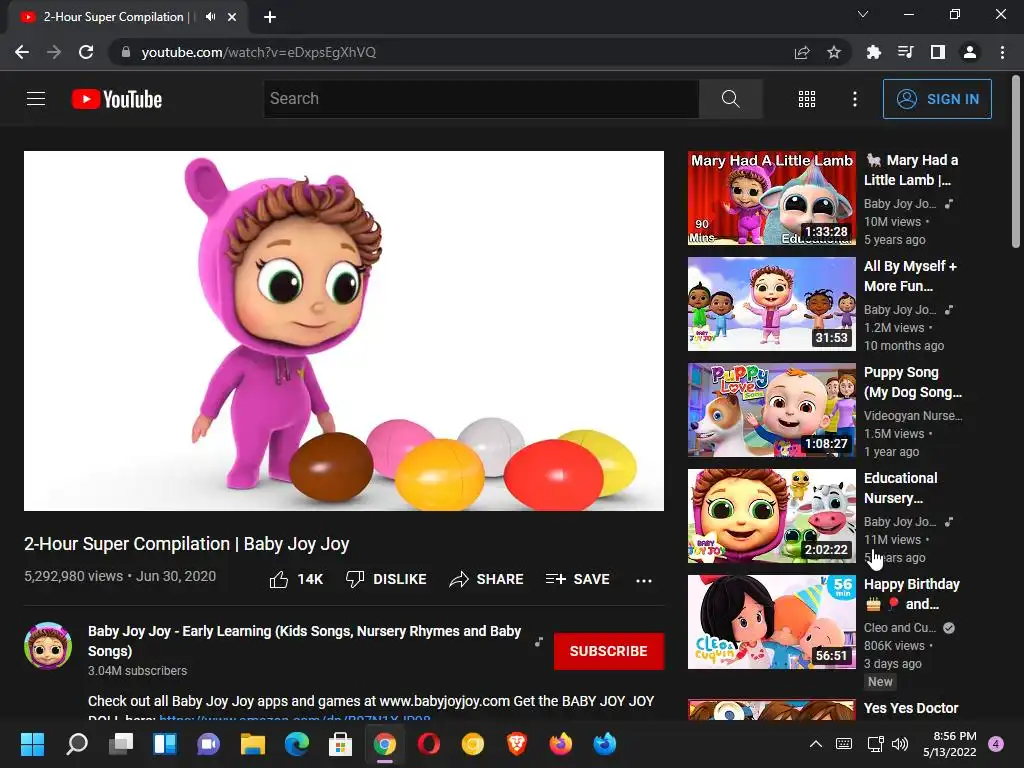Open Chrome profile icon
The height and width of the screenshot is (768, 1024).
[x=970, y=52]
